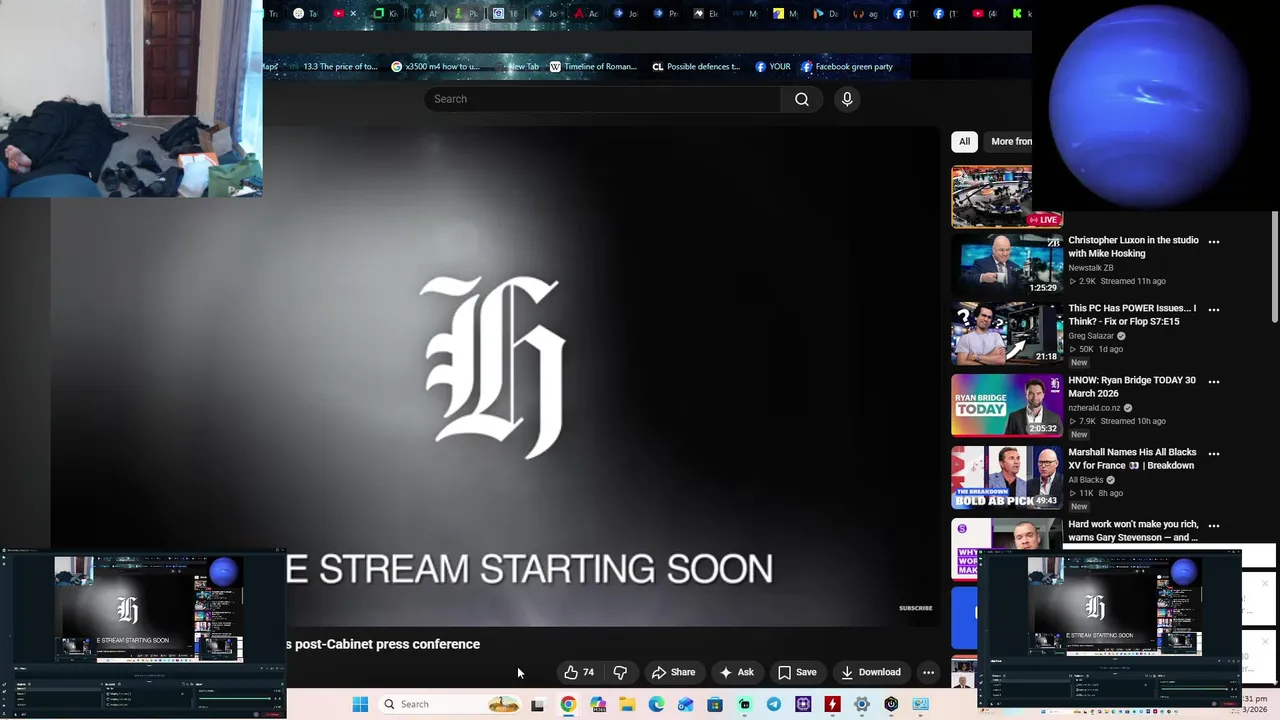
Task: Click the Newstalk ZB channel name
Action: click(x=1090, y=268)
